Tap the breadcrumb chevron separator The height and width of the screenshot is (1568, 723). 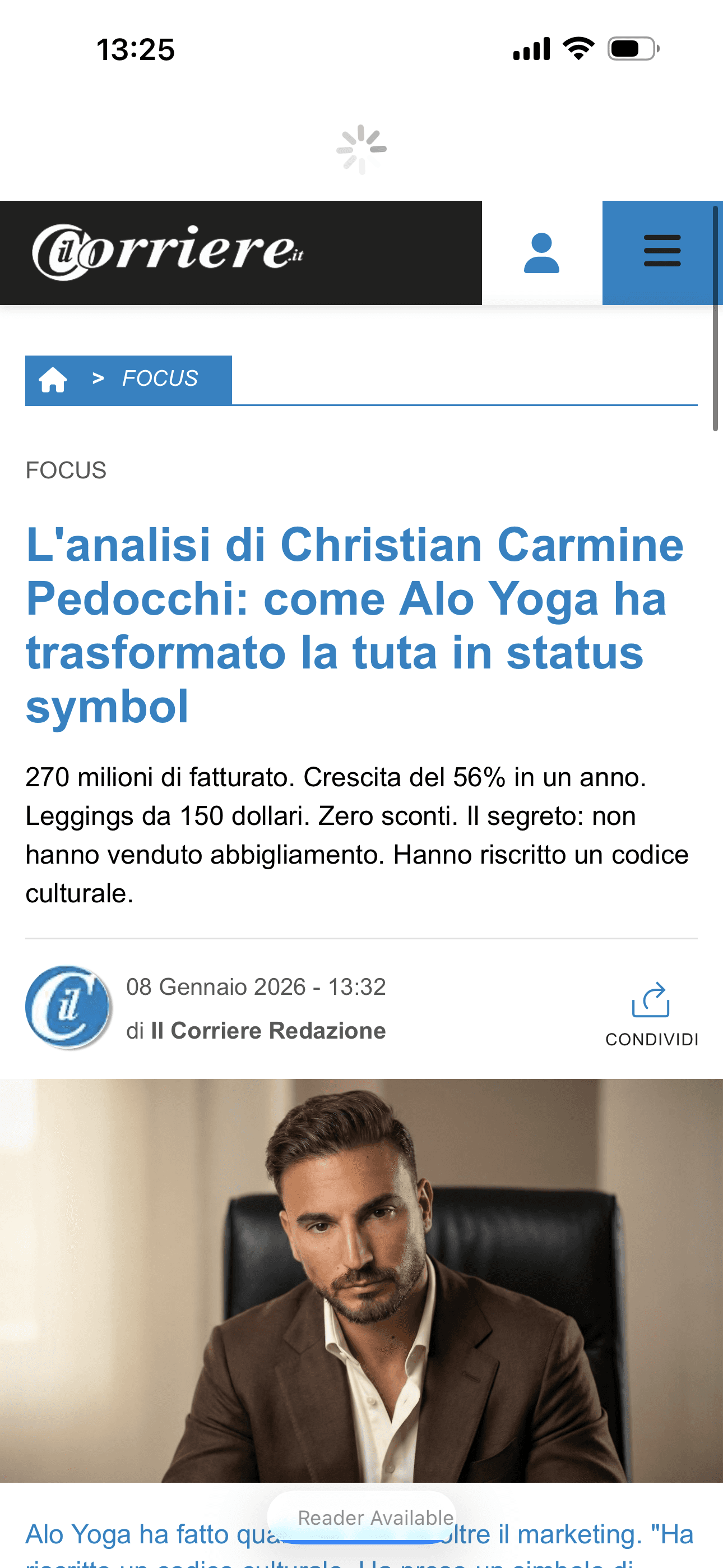tap(98, 379)
